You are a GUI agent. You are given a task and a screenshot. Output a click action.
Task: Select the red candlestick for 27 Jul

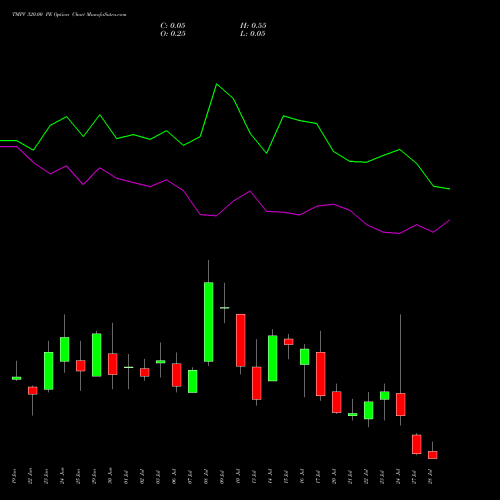pyautogui.click(x=417, y=444)
